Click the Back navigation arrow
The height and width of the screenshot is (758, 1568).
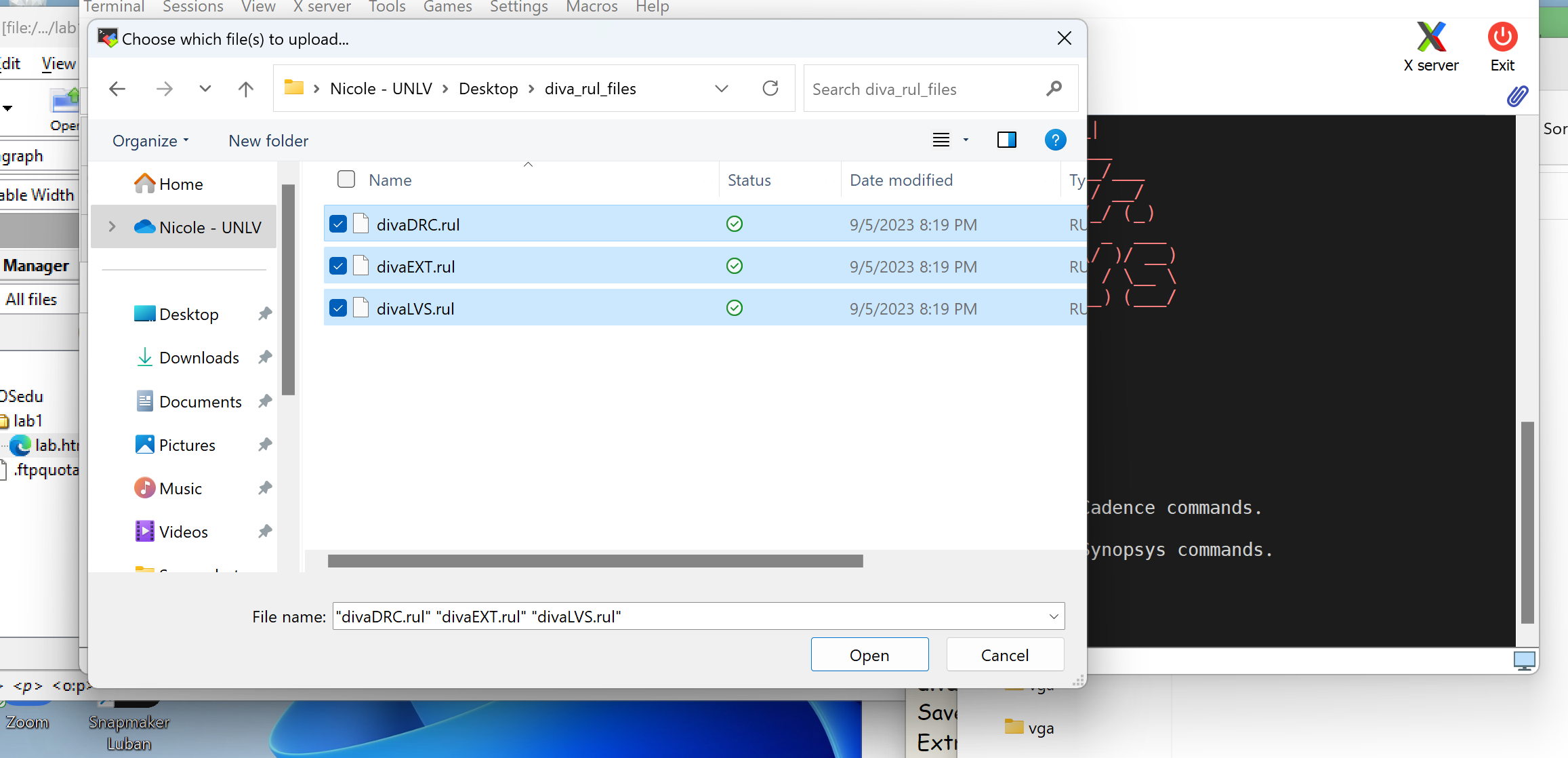click(x=117, y=89)
